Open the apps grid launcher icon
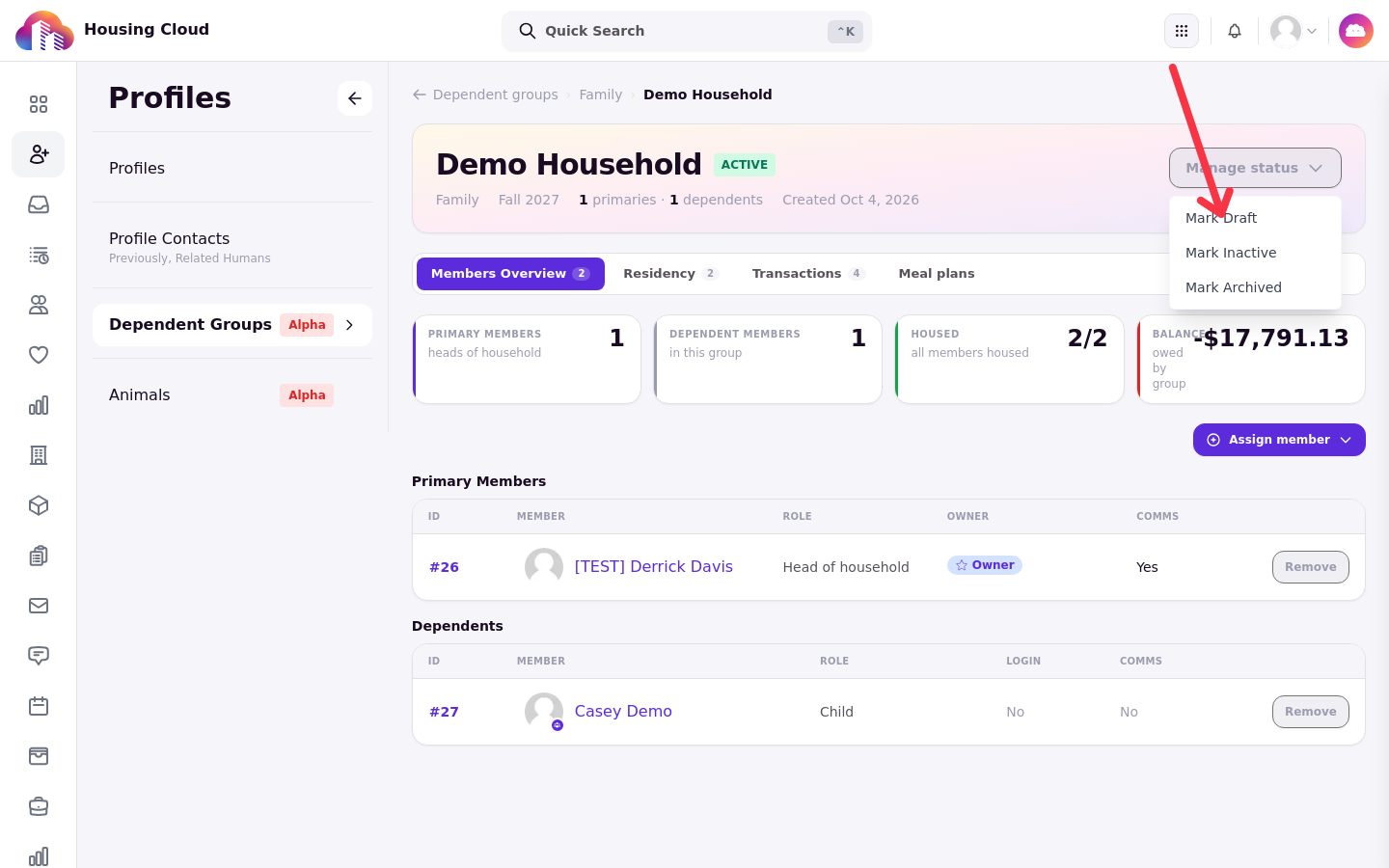The width and height of the screenshot is (1389, 868). 1182,31
